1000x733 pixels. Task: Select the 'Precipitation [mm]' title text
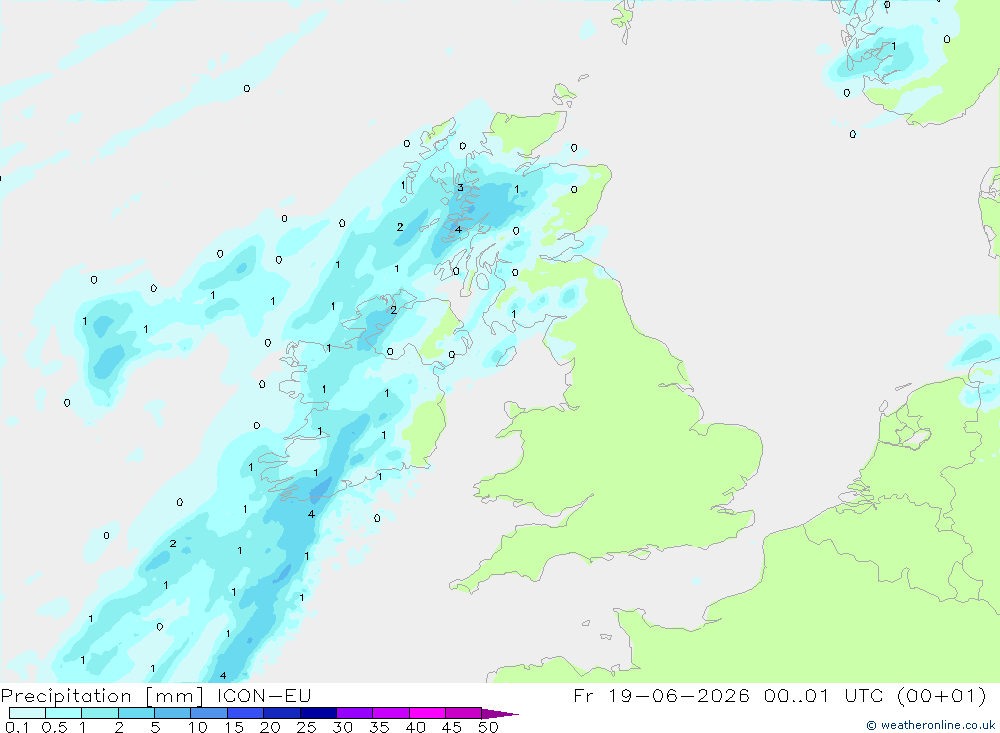click(102, 695)
